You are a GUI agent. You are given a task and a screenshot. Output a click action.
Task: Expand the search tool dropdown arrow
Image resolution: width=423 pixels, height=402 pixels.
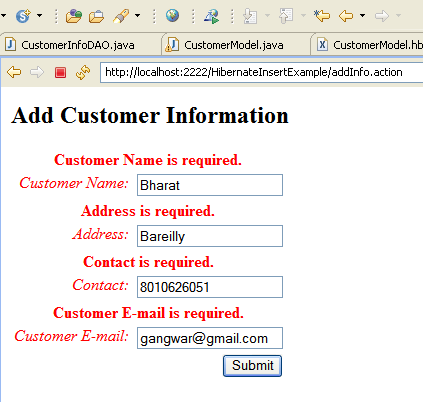tap(137, 15)
